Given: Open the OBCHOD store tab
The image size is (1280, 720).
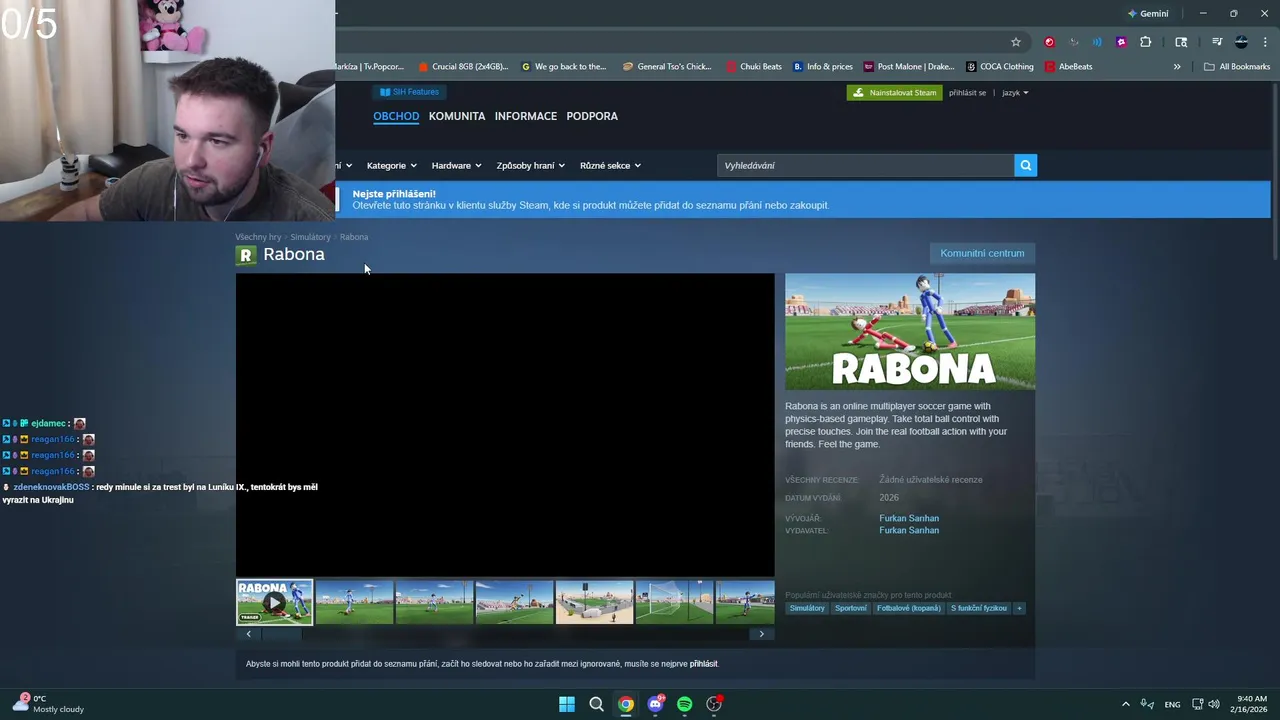Looking at the screenshot, I should pyautogui.click(x=396, y=116).
